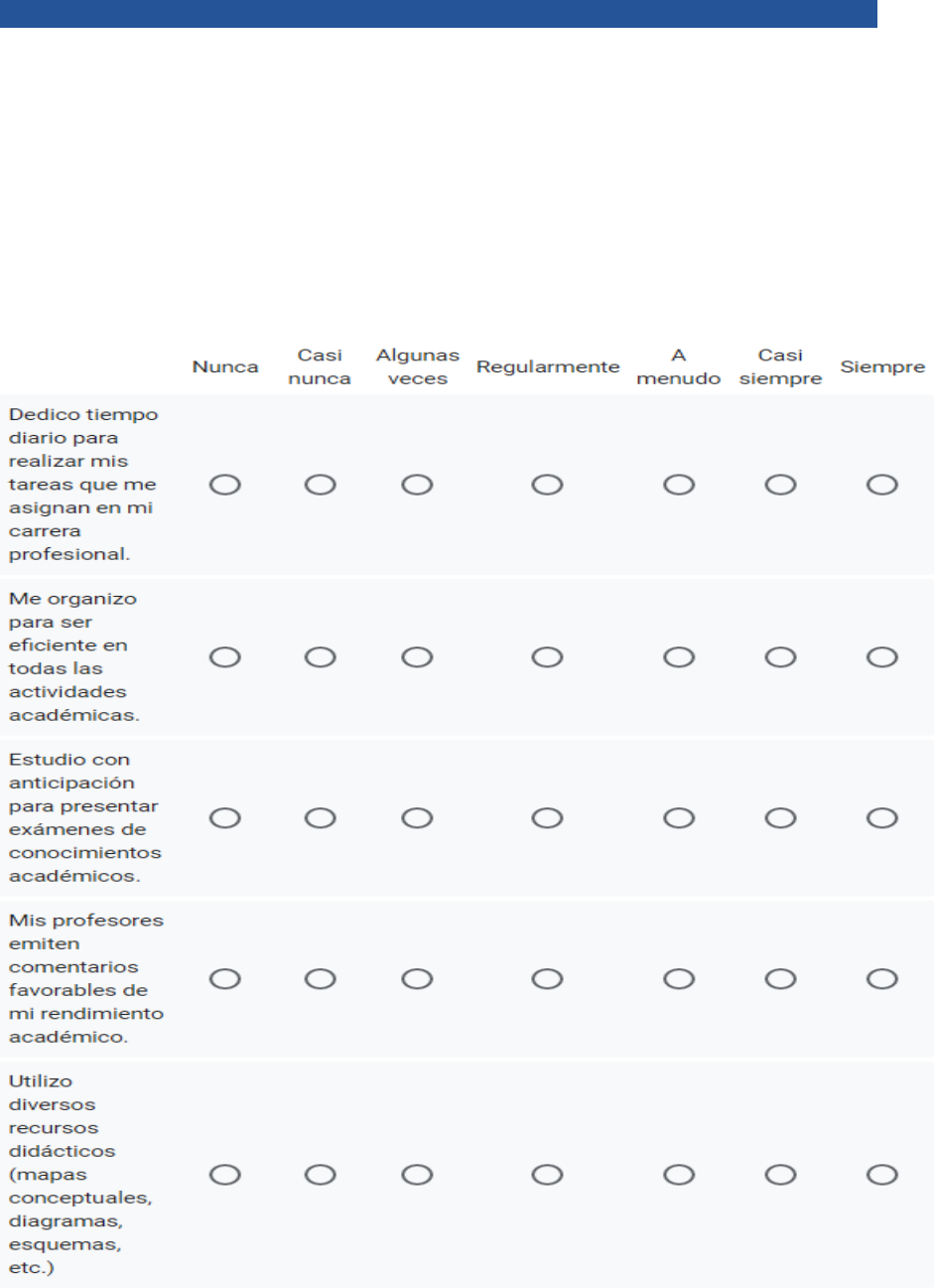Select 'Algunas veces' for 'Estudio con anticipación'
Image resolution: width=935 pixels, height=1288 pixels.
click(417, 818)
